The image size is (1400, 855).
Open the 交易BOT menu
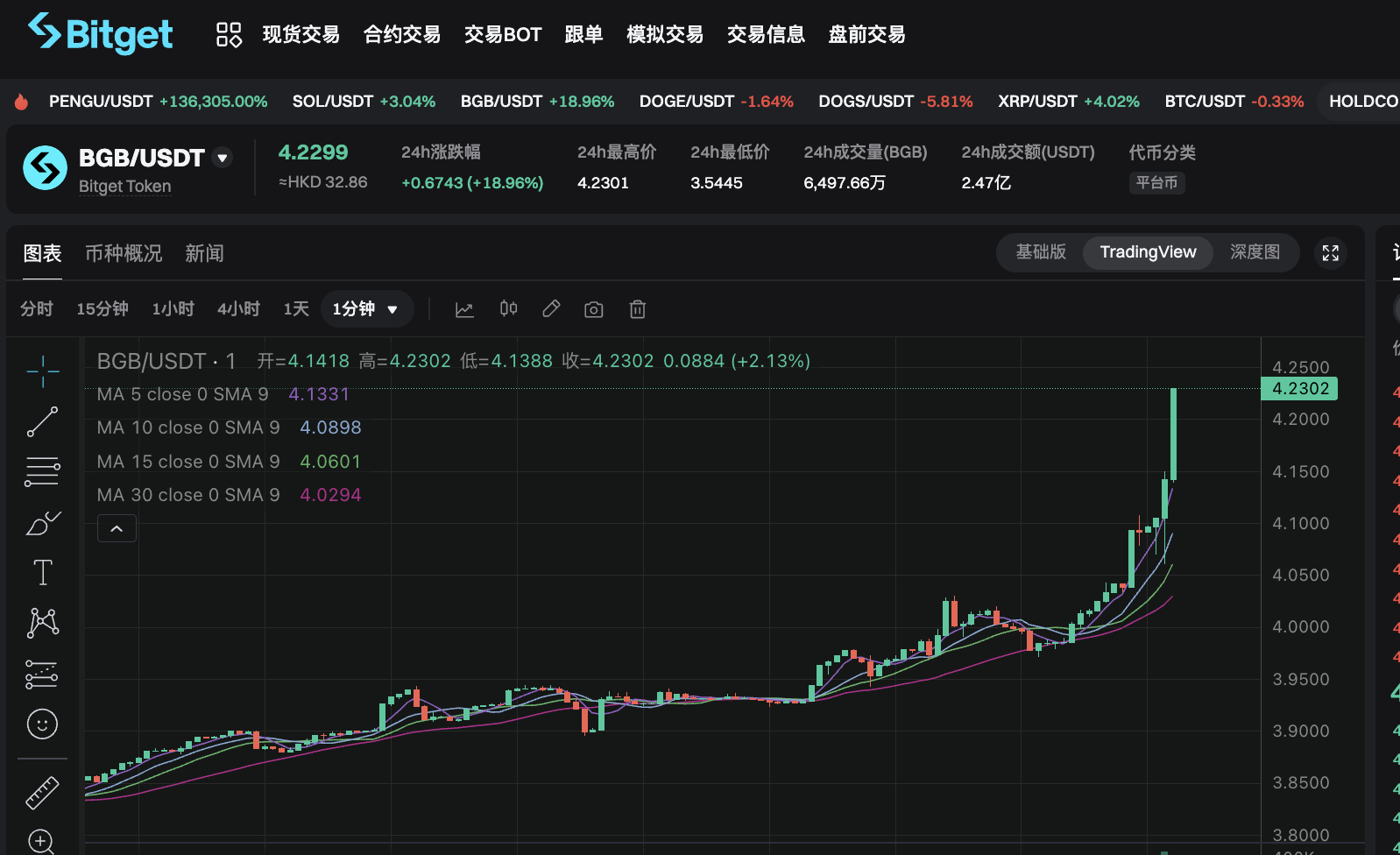pos(503,34)
